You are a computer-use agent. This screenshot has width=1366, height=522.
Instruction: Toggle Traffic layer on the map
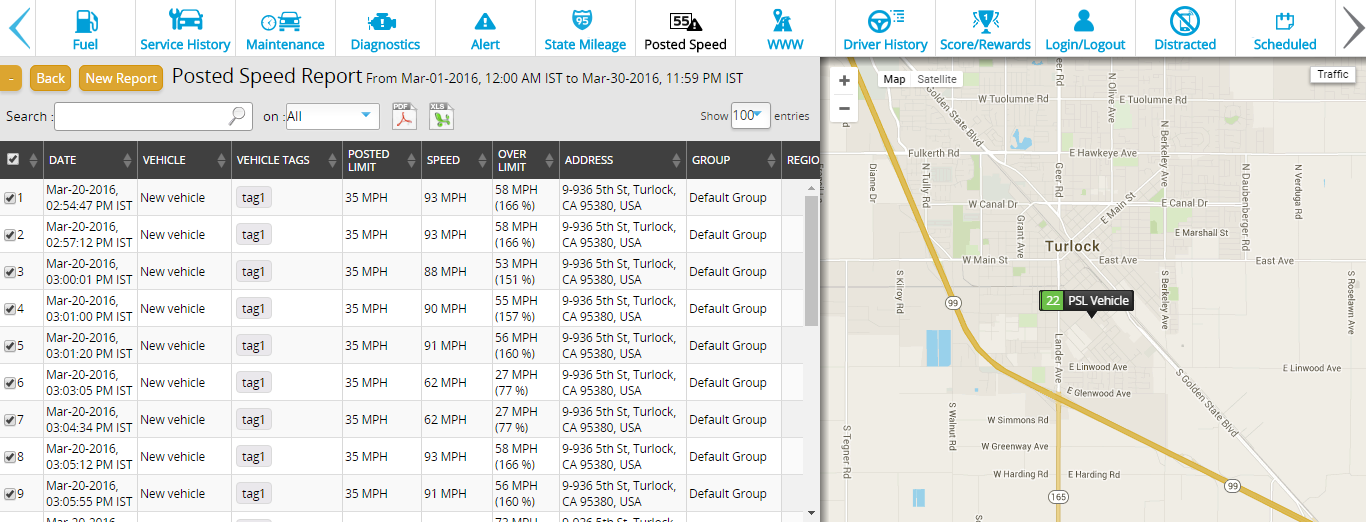pyautogui.click(x=1333, y=75)
